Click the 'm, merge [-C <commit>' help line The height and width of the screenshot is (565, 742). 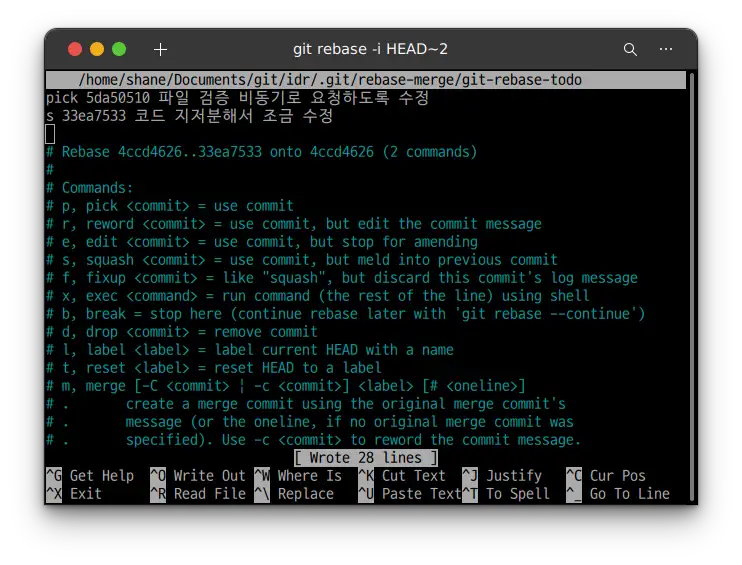click(286, 386)
